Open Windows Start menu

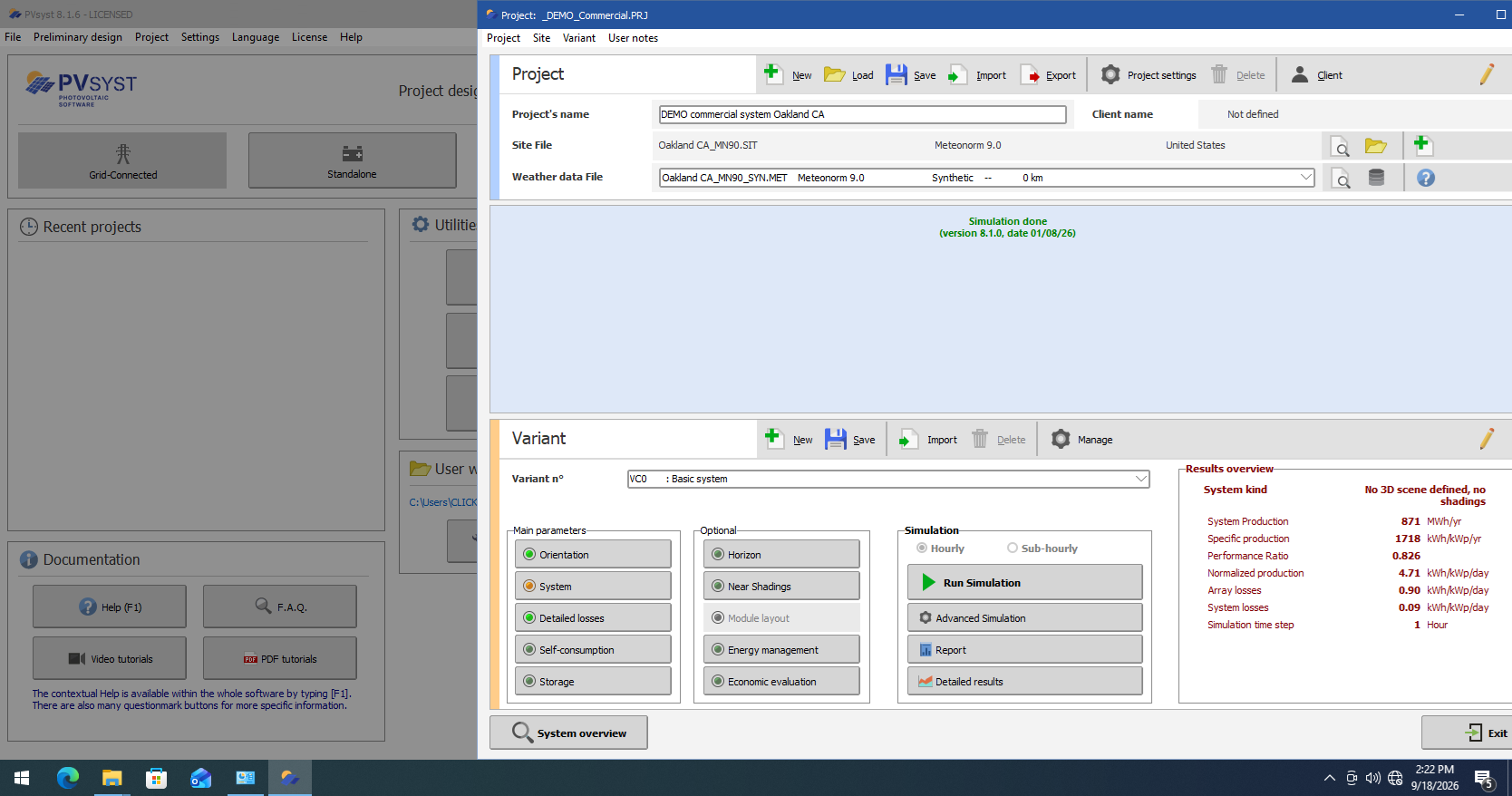pos(22,778)
